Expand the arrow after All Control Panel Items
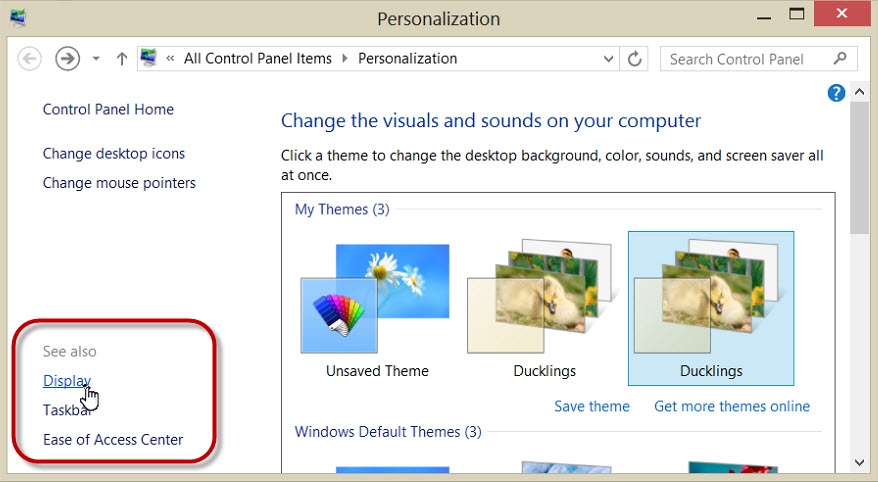Image resolution: width=878 pixels, height=482 pixels. pyautogui.click(x=346, y=59)
